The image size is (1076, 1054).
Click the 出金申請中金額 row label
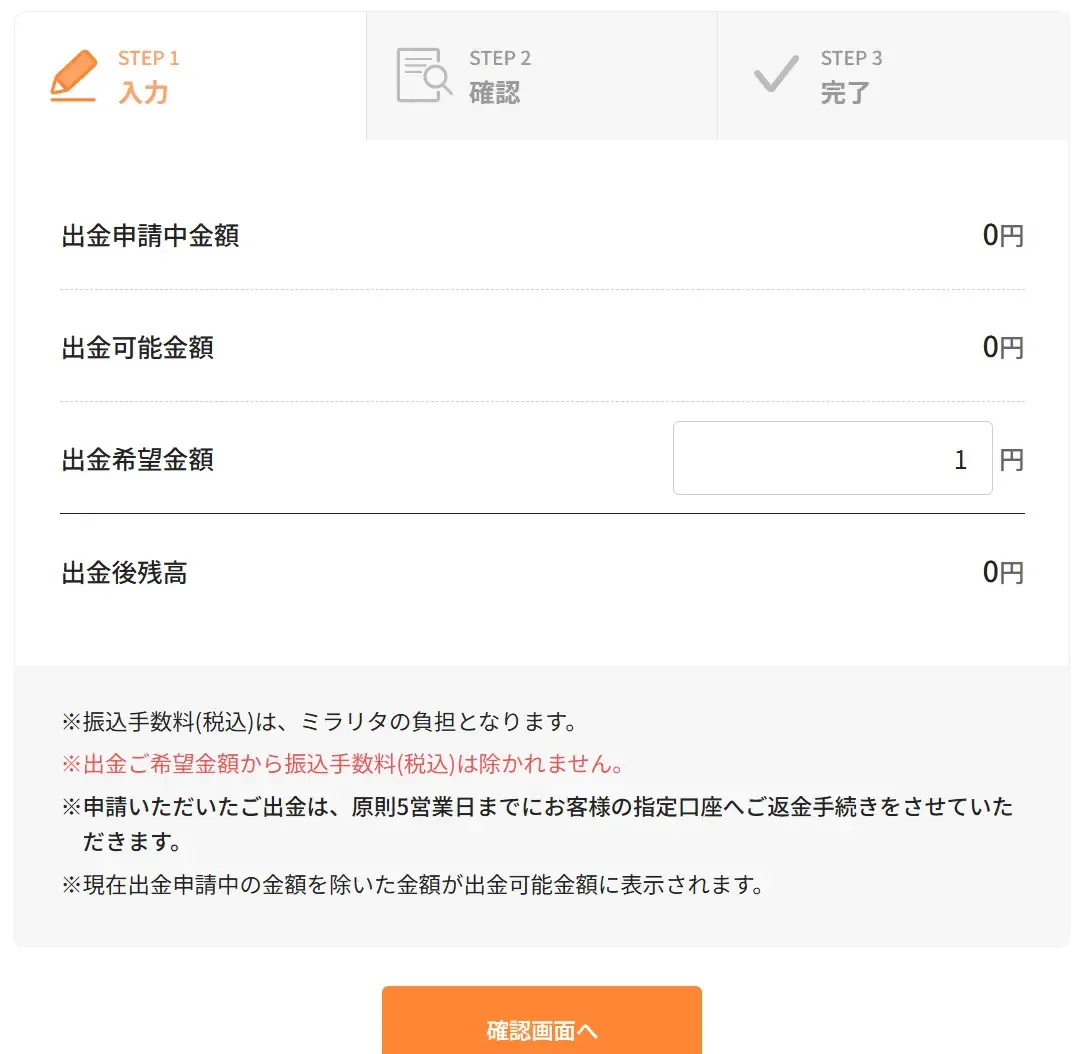click(x=149, y=235)
